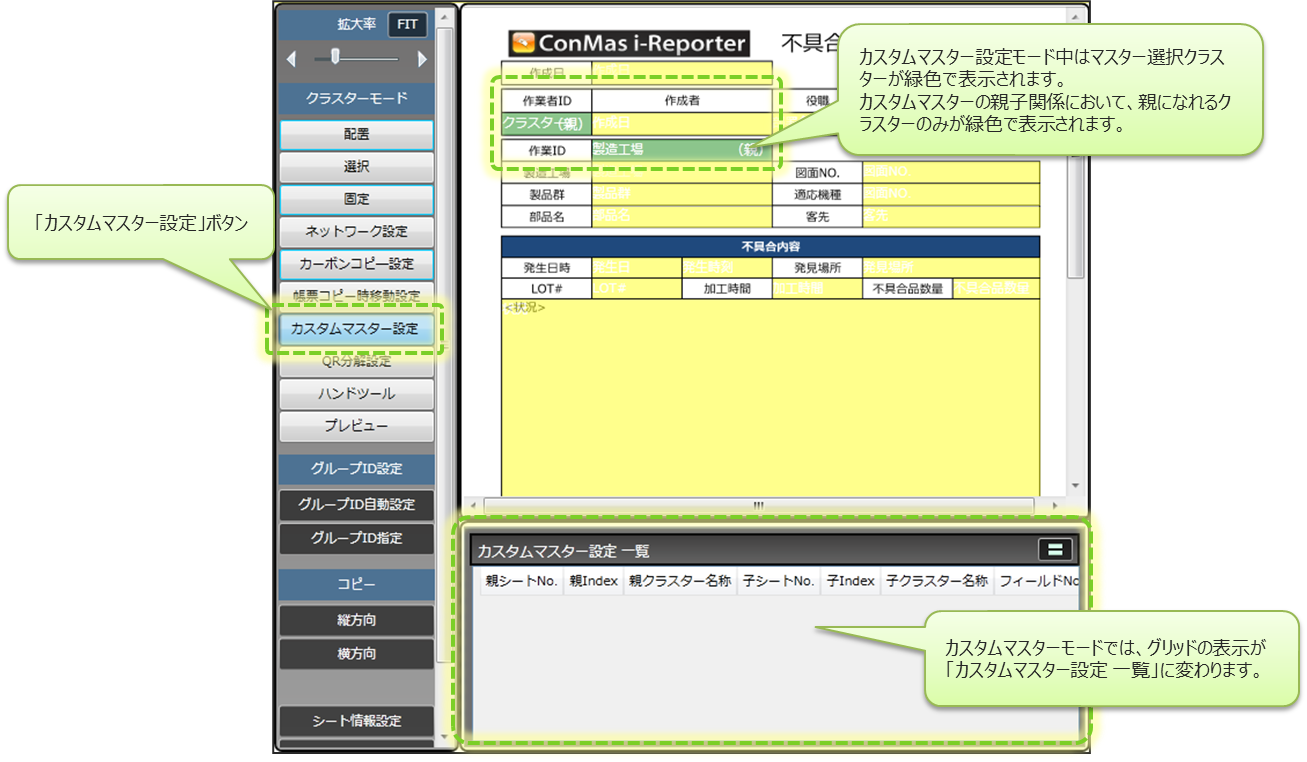The image size is (1307, 762).
Task: Open カーボンコピー設定 mode
Action: [x=356, y=264]
